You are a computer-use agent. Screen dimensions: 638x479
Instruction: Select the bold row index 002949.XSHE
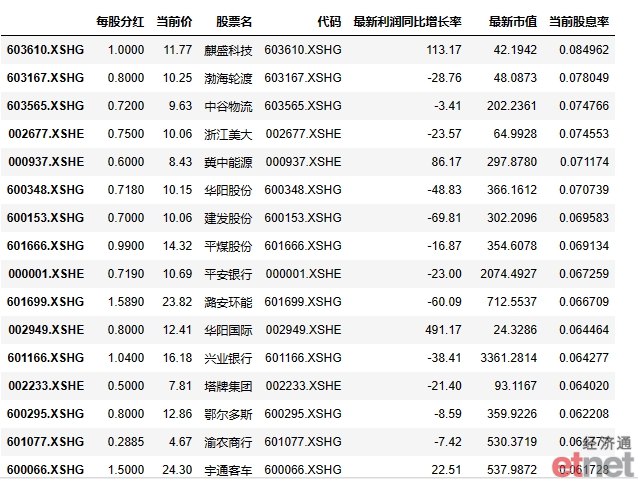tap(46, 330)
